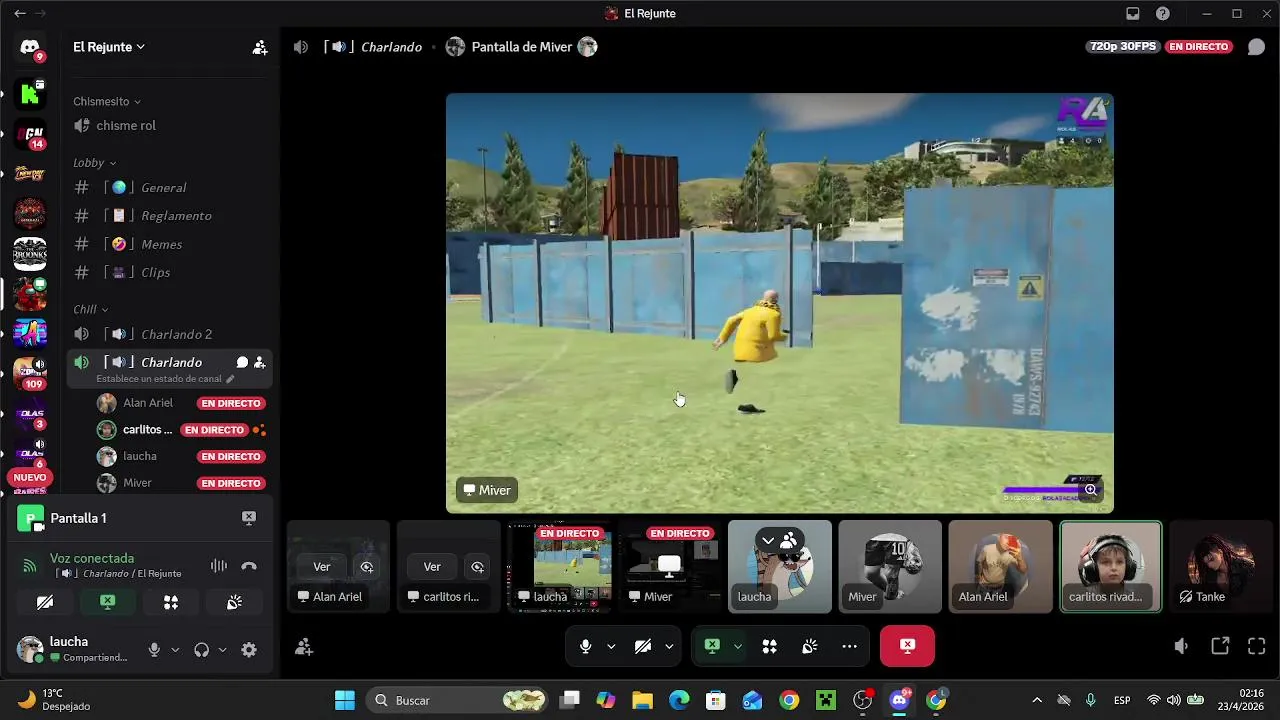
Task: Open screen share dropdown arrow in call bar
Action: (x=738, y=647)
